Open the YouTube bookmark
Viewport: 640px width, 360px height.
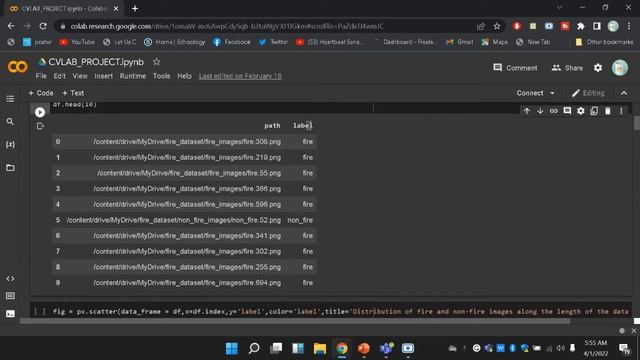click(77, 42)
